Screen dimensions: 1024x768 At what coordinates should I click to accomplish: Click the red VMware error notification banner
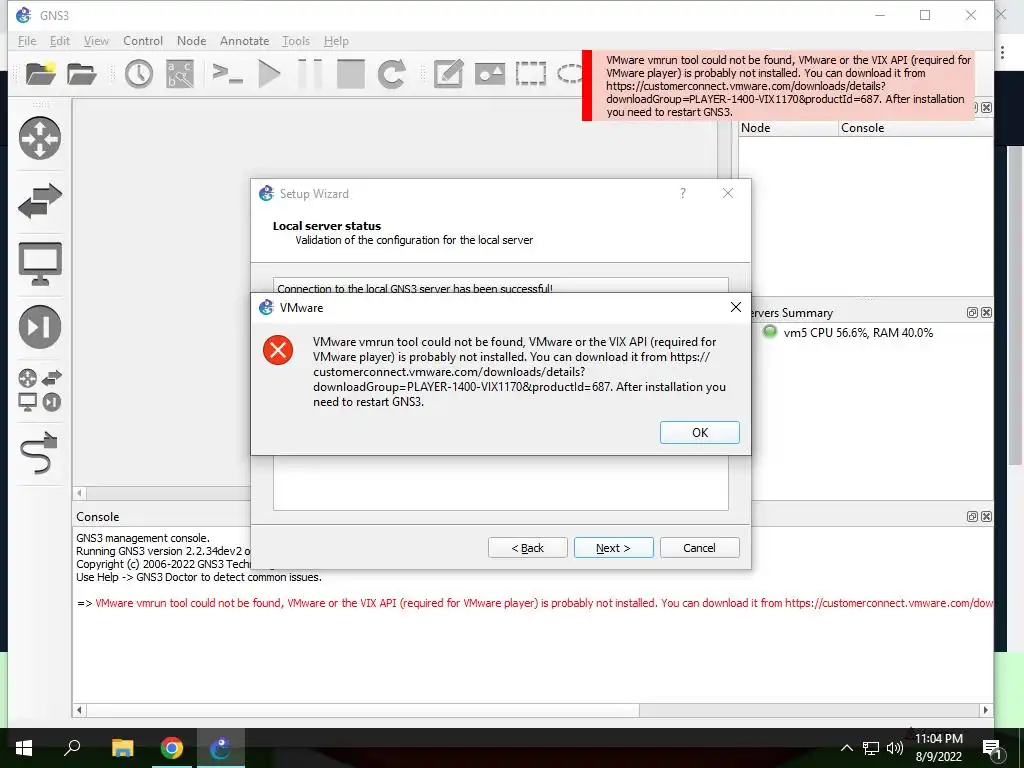(x=778, y=86)
